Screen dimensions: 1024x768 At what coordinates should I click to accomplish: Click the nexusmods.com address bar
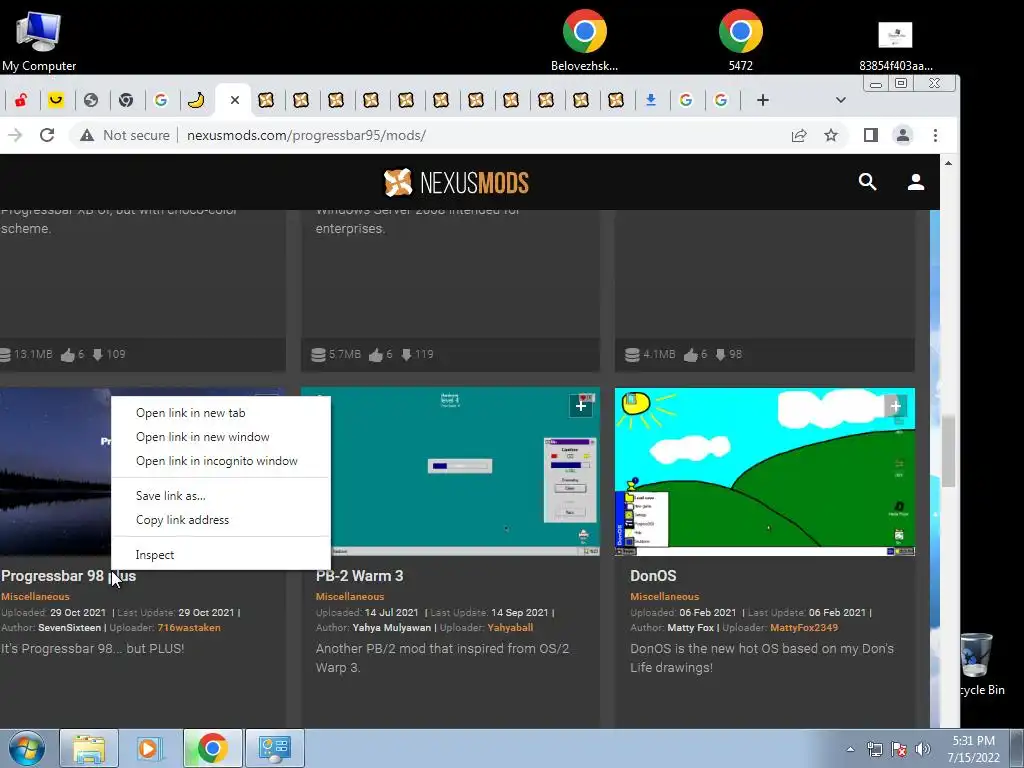point(306,135)
